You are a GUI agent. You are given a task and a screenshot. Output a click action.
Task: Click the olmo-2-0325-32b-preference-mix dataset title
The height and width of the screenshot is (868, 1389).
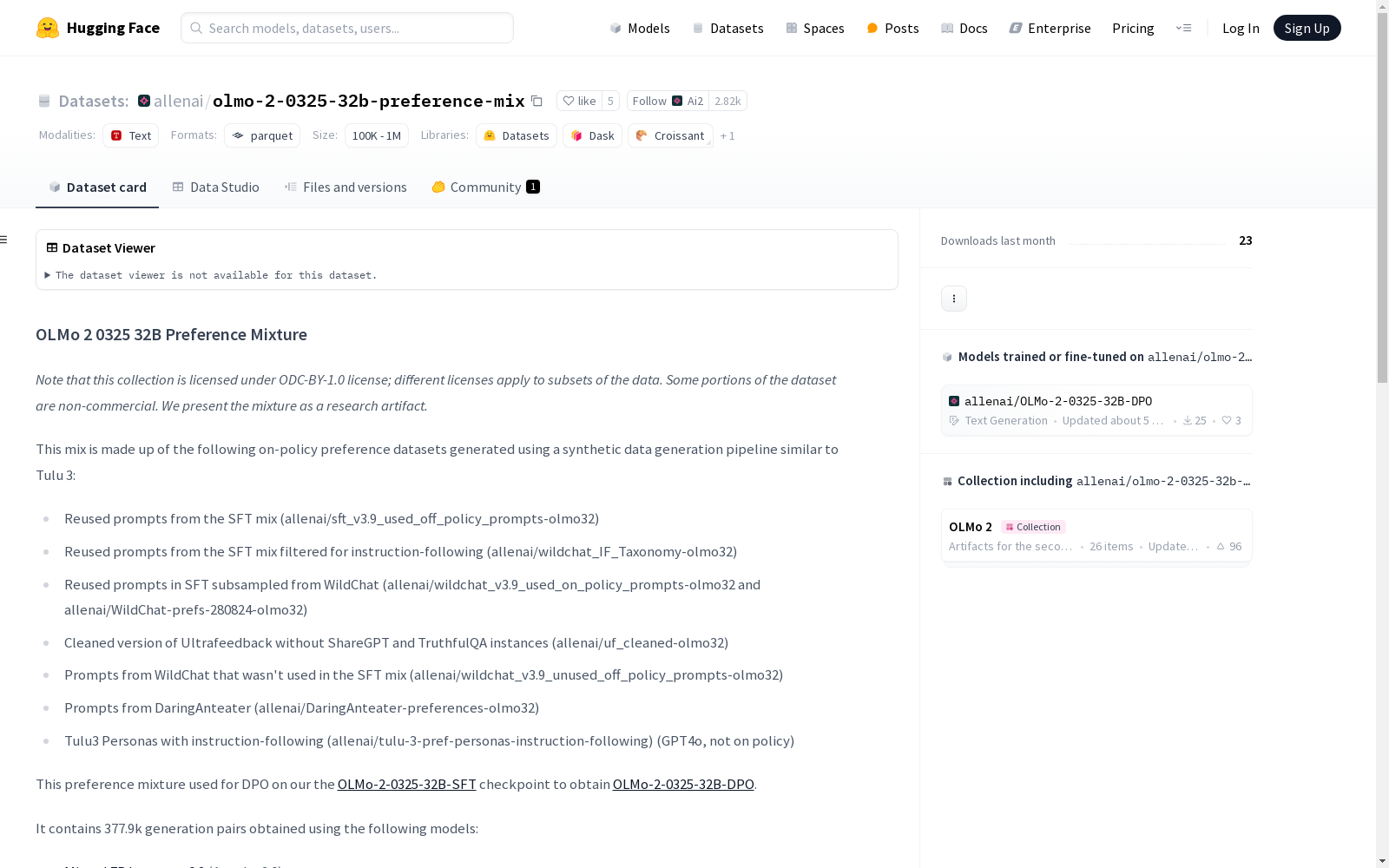[x=369, y=101]
